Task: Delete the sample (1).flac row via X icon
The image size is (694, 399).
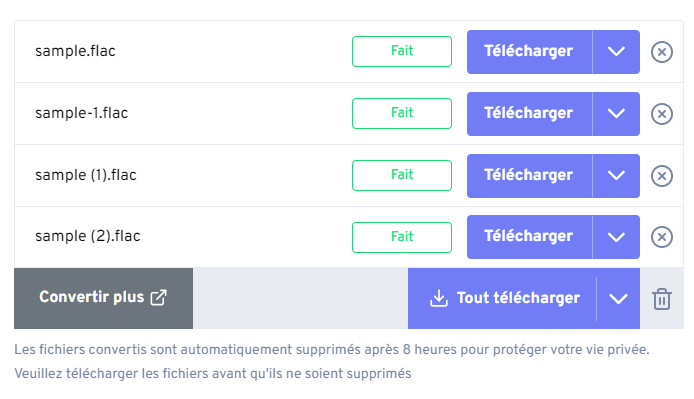Action: click(x=662, y=176)
